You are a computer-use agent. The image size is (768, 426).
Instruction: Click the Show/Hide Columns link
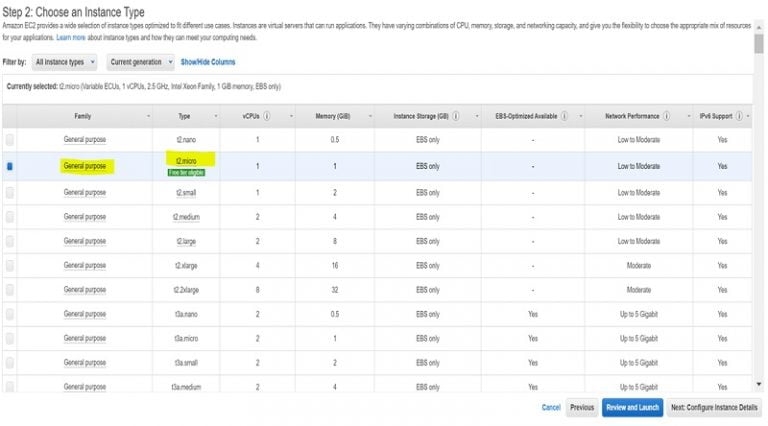[x=208, y=62]
